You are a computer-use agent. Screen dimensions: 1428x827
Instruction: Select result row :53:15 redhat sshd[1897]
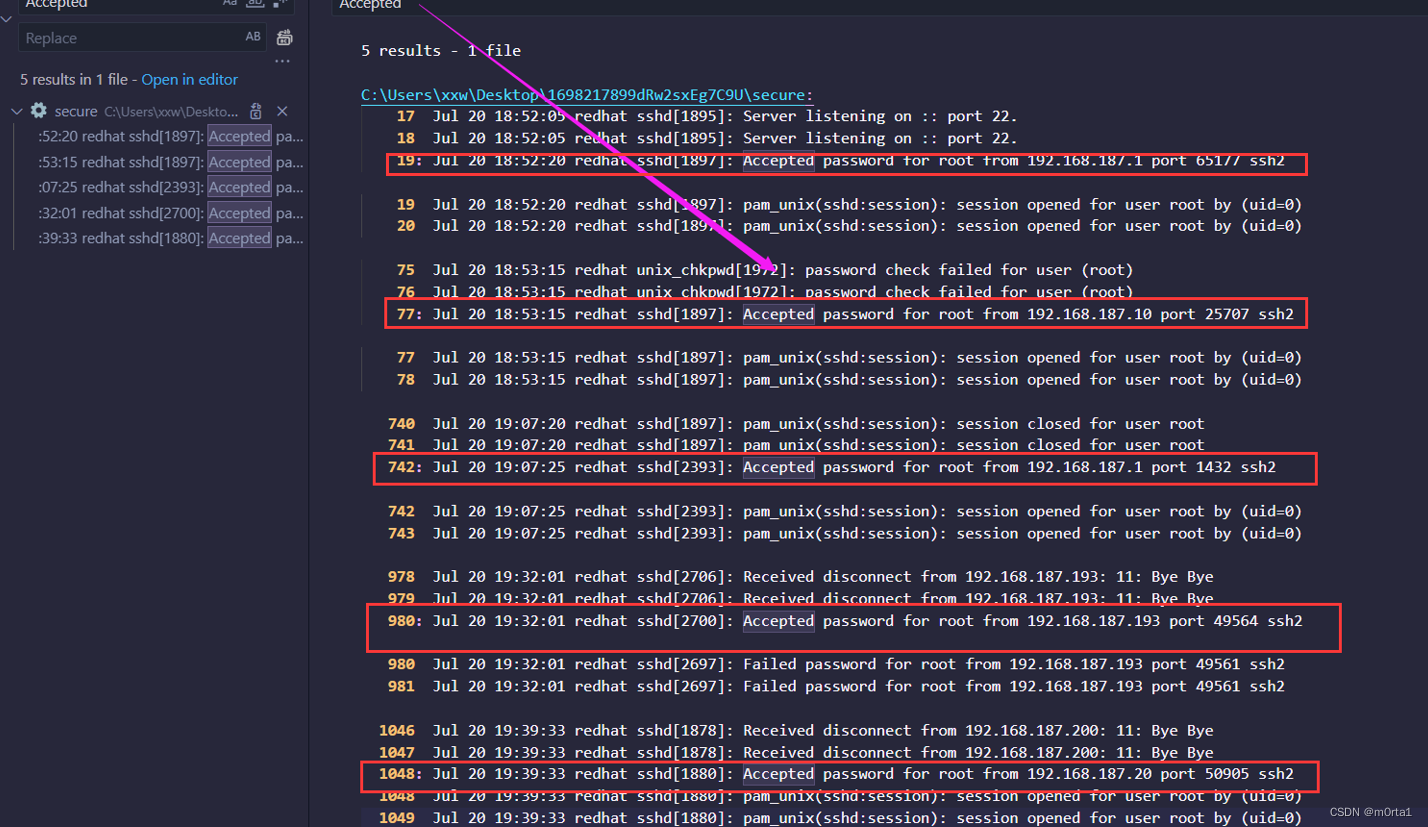tap(171, 162)
